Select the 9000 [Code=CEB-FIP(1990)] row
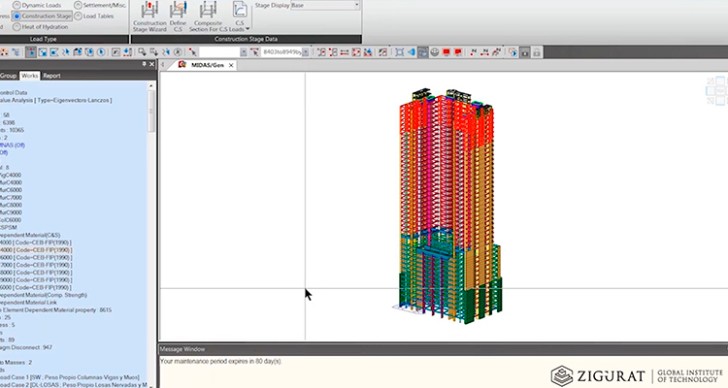728x388 pixels. pyautogui.click(x=36, y=280)
